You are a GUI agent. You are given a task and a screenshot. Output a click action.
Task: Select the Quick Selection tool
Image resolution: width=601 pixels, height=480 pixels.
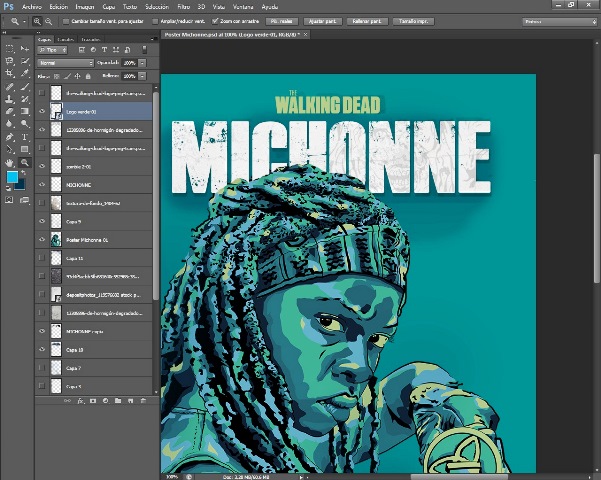[25, 61]
